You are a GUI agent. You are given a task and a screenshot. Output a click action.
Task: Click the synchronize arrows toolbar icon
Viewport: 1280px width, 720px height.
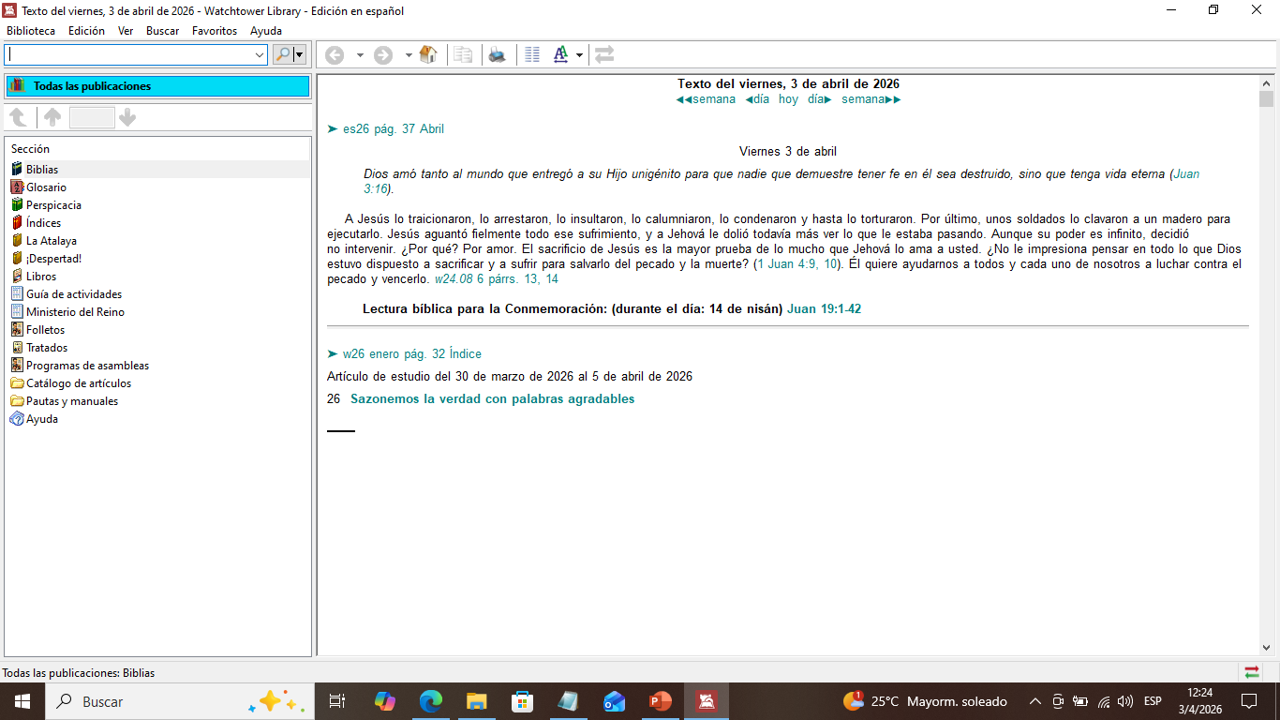click(x=604, y=55)
